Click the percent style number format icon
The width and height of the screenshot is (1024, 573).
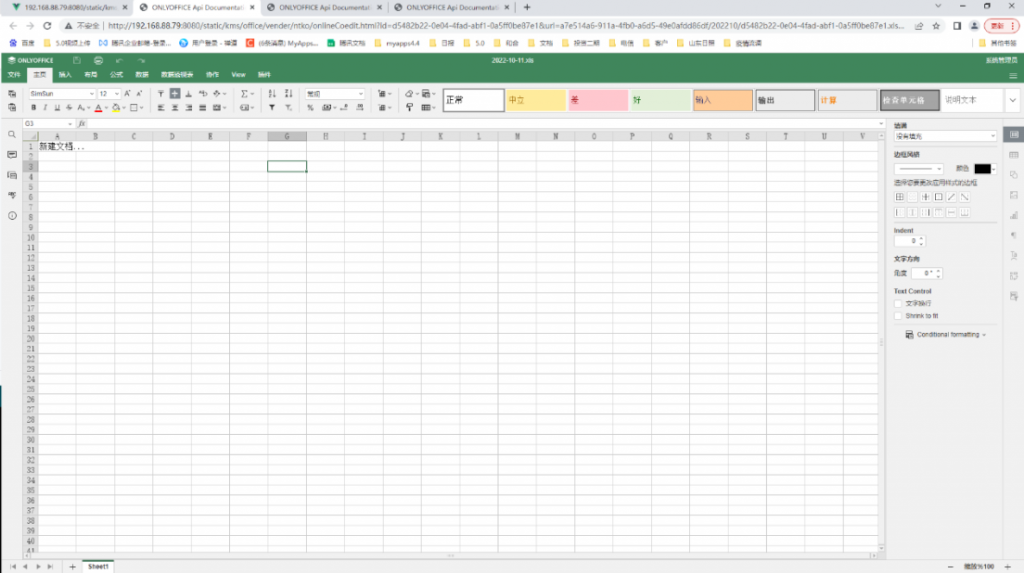coord(311,107)
